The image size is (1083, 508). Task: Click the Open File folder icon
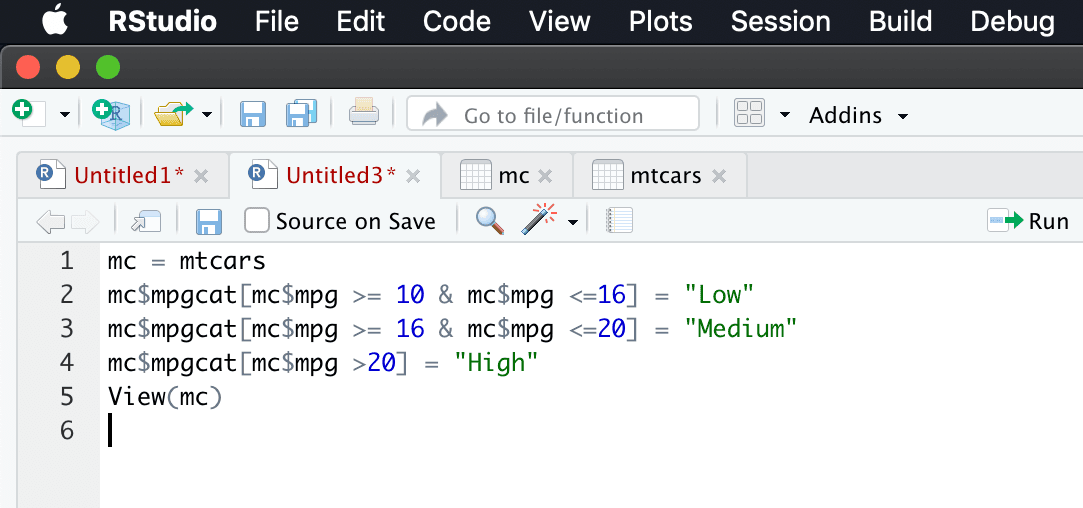click(x=174, y=114)
